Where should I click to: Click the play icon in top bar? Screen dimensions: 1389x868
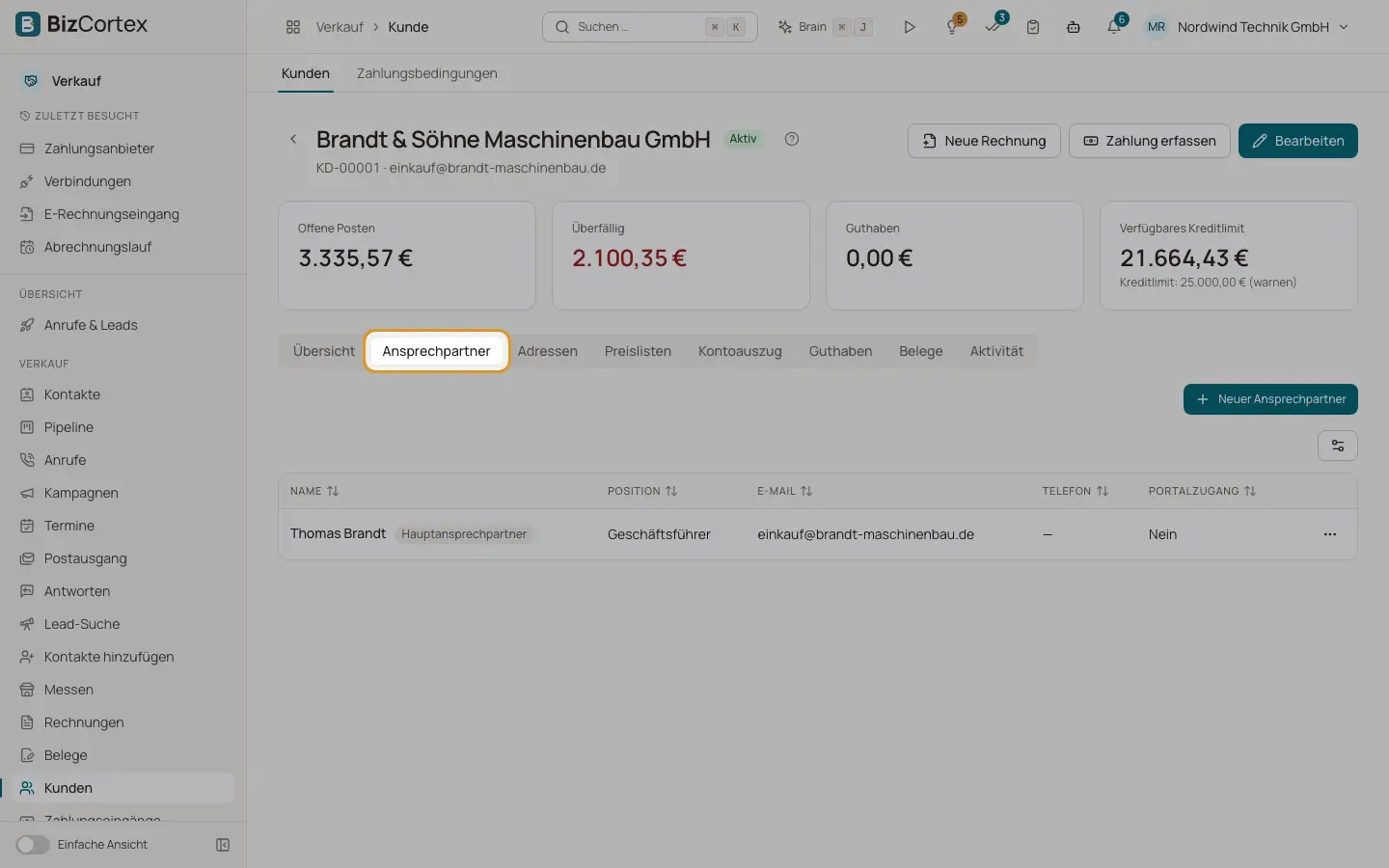[909, 27]
